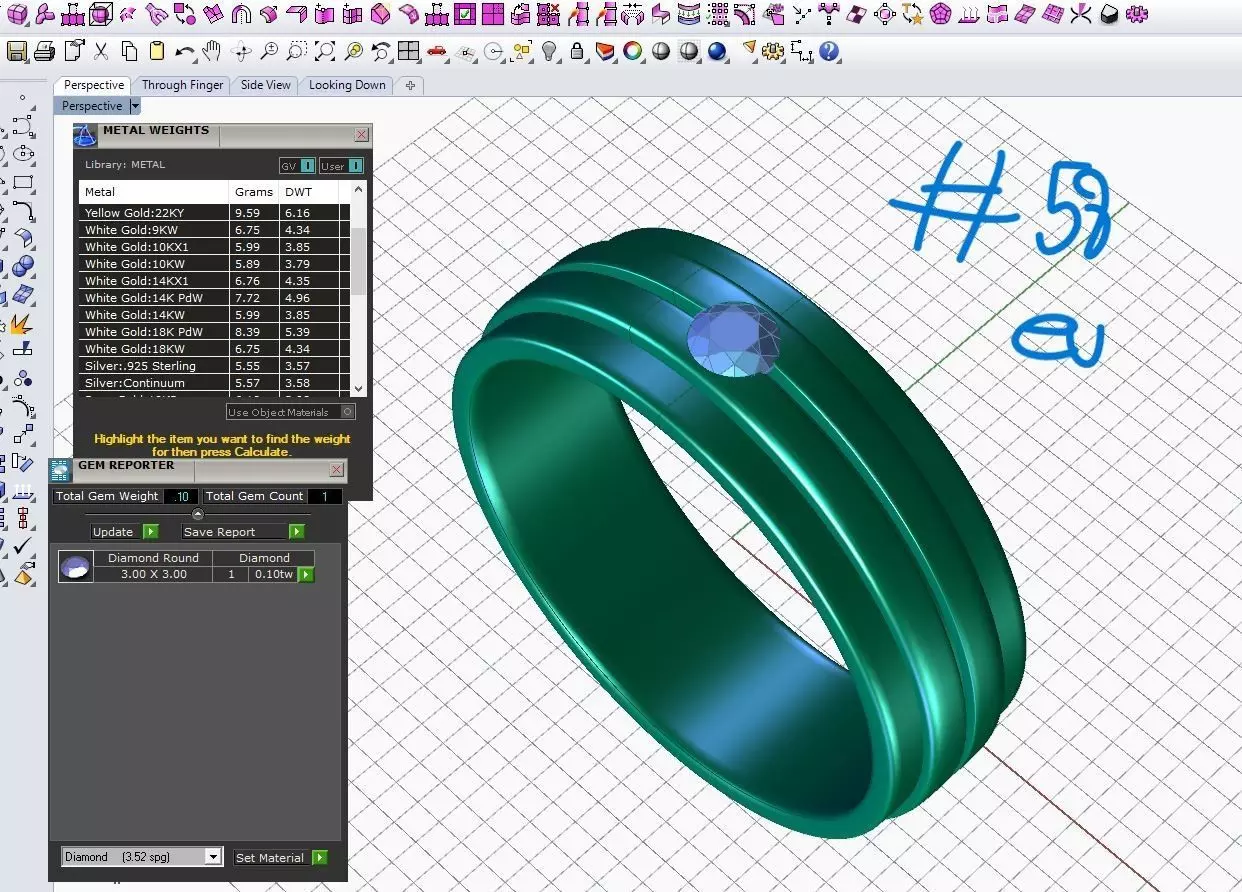Toggle the GV library button
This screenshot has height=892, width=1242.
click(x=298, y=166)
